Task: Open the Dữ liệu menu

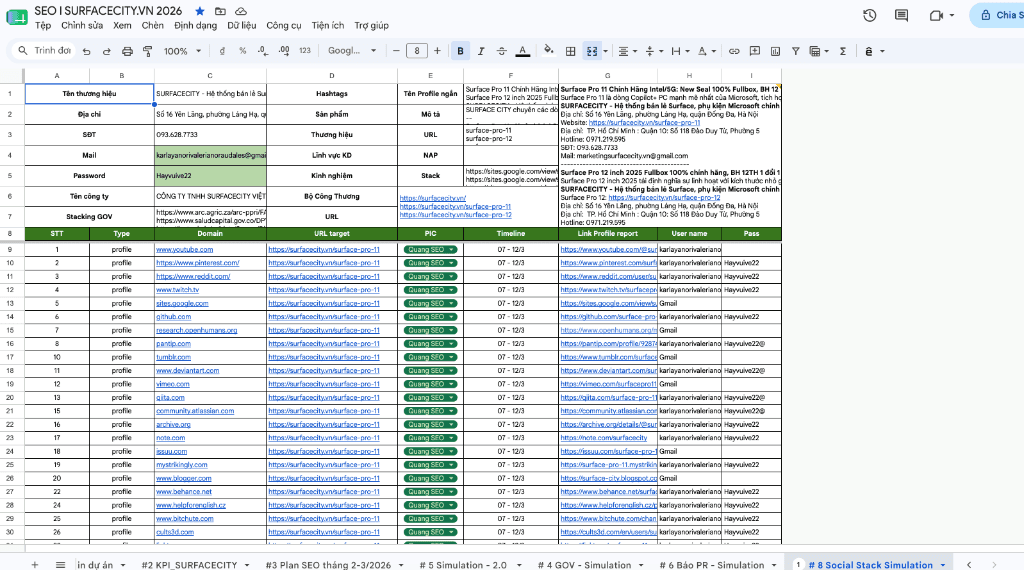Action: [x=242, y=25]
